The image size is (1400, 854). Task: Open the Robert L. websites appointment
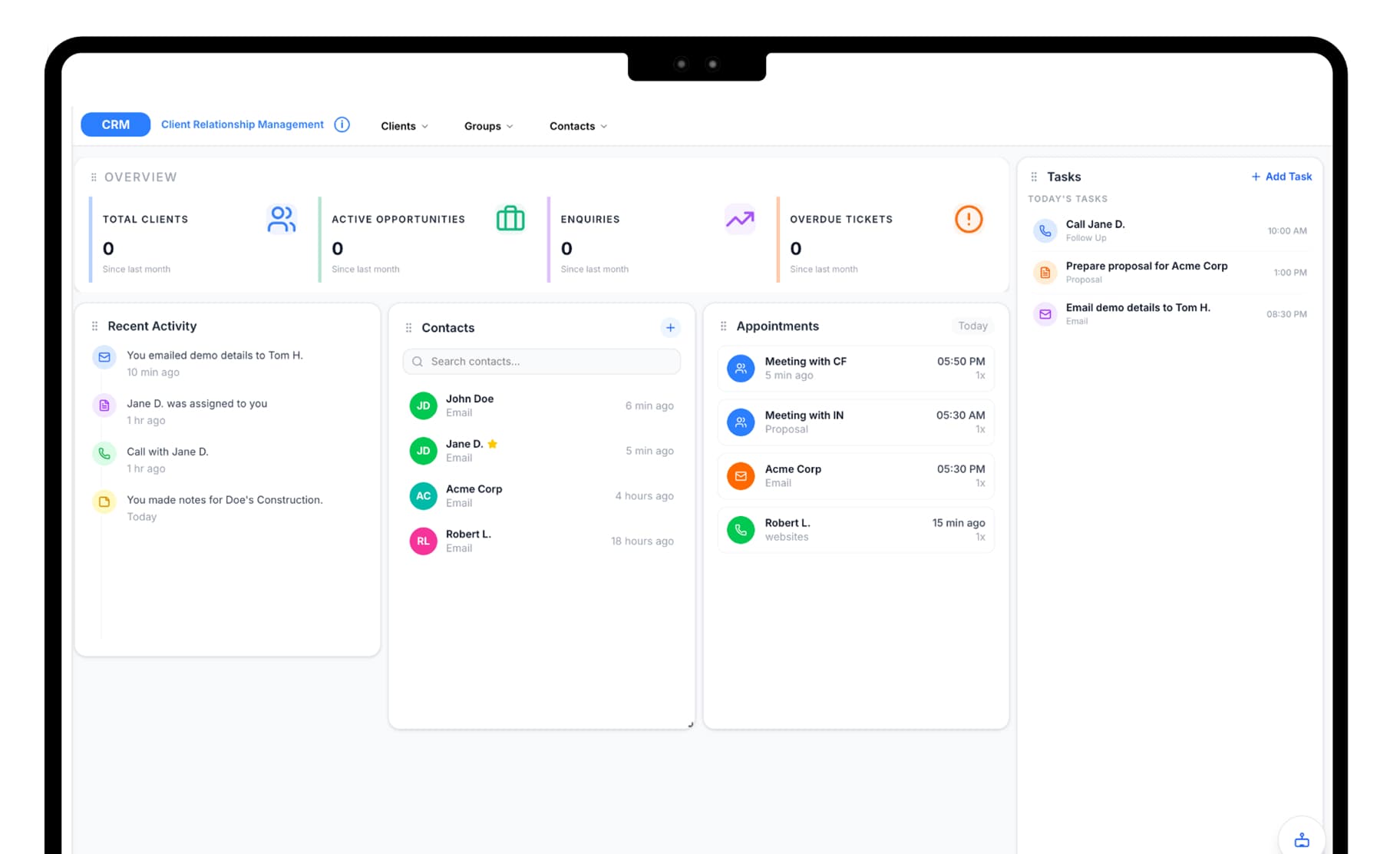856,530
